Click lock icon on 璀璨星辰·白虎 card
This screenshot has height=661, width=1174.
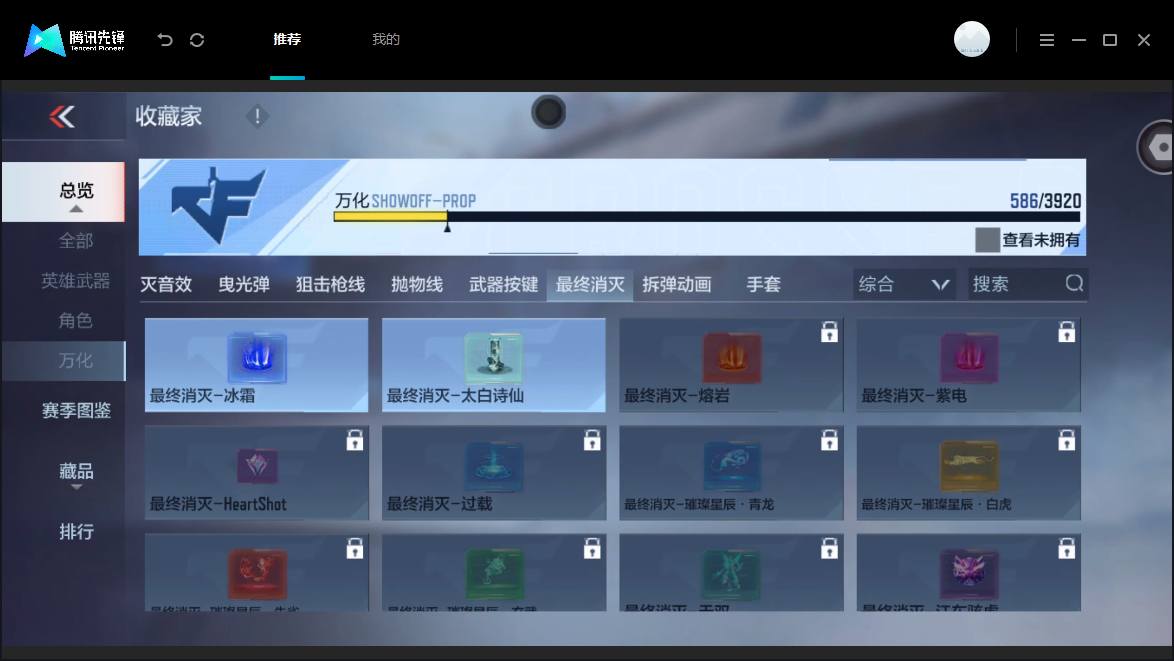[1066, 440]
